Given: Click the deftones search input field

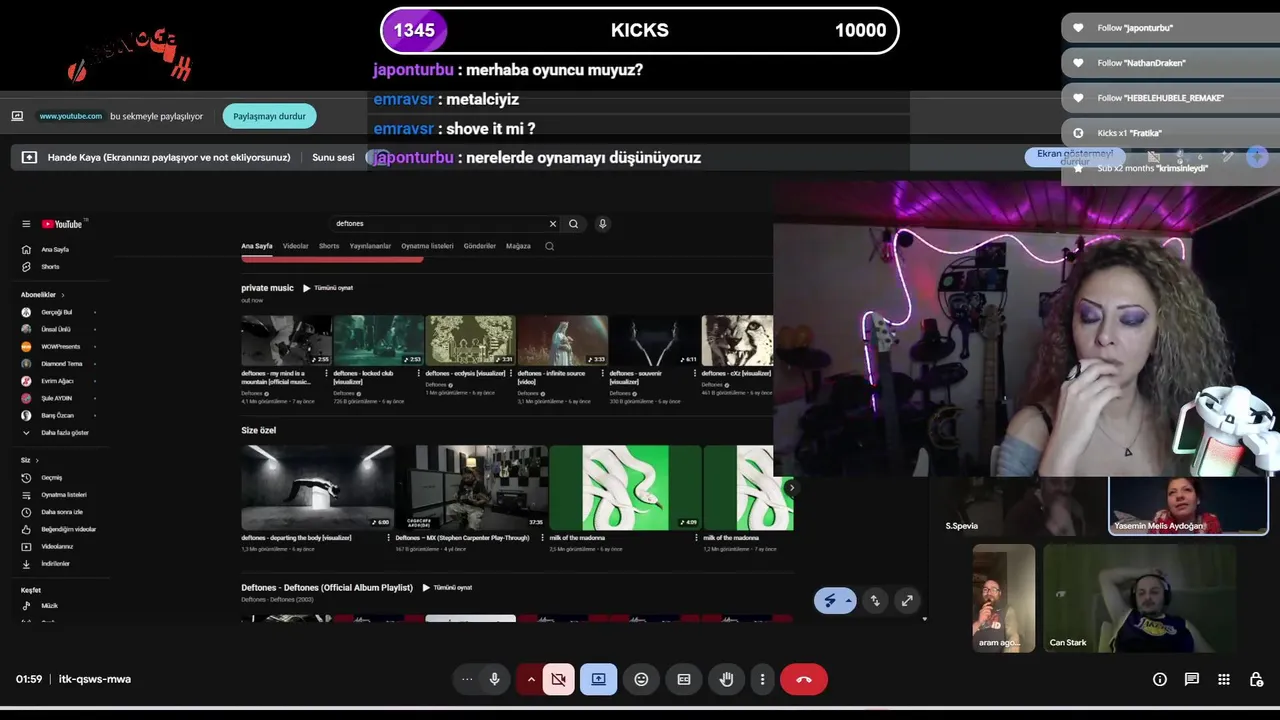Looking at the screenshot, I should pyautogui.click(x=440, y=224).
